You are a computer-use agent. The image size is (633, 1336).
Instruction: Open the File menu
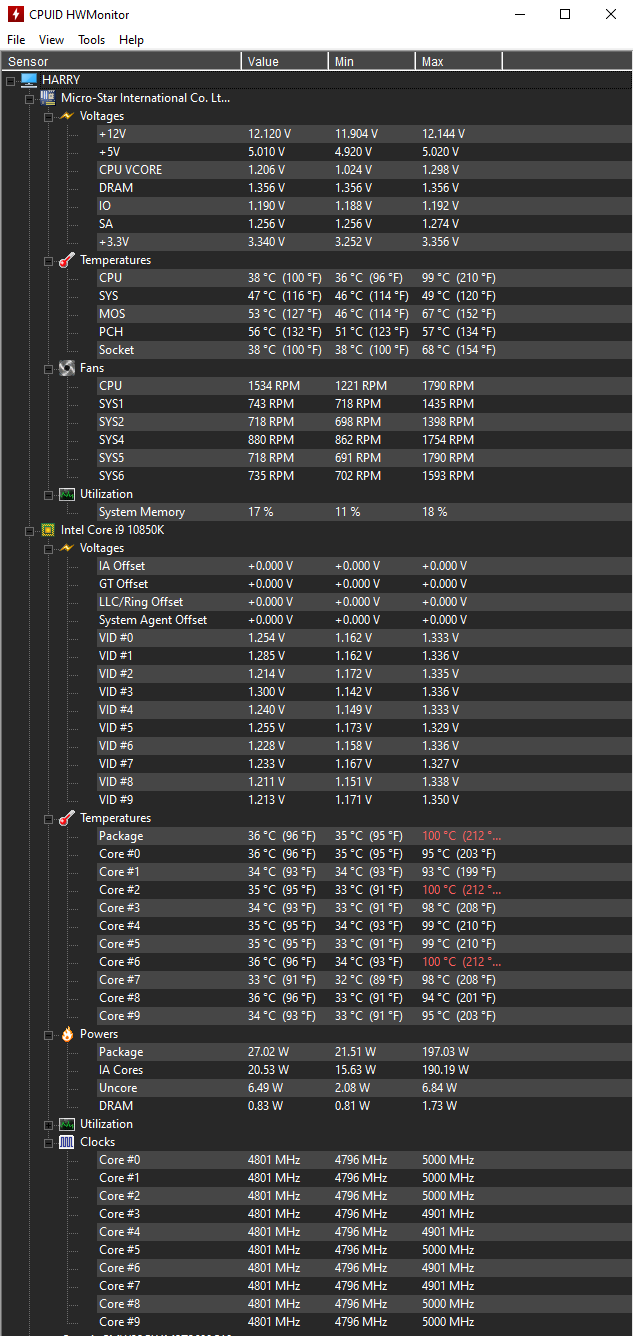coord(16,40)
